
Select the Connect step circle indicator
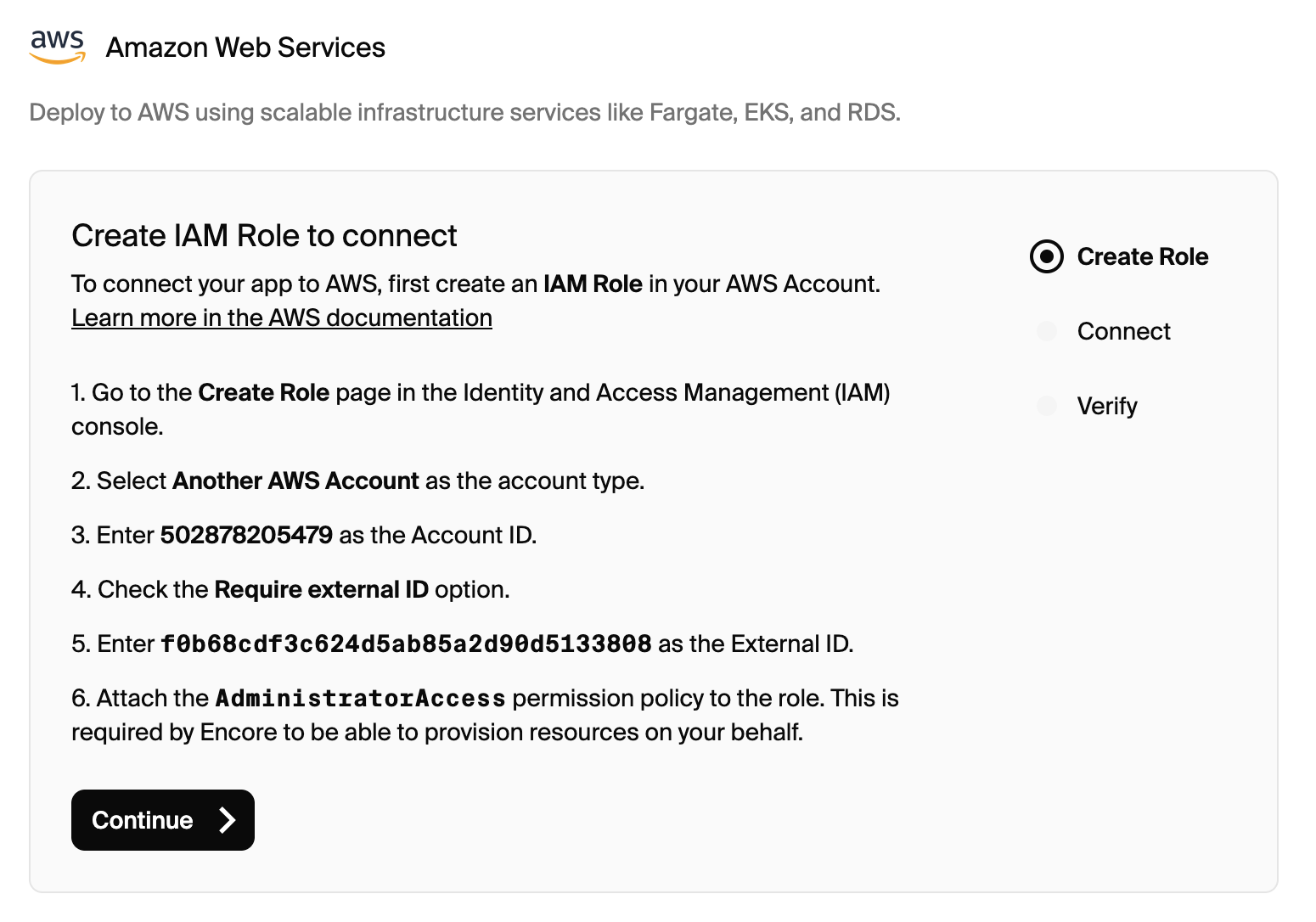click(x=1046, y=331)
